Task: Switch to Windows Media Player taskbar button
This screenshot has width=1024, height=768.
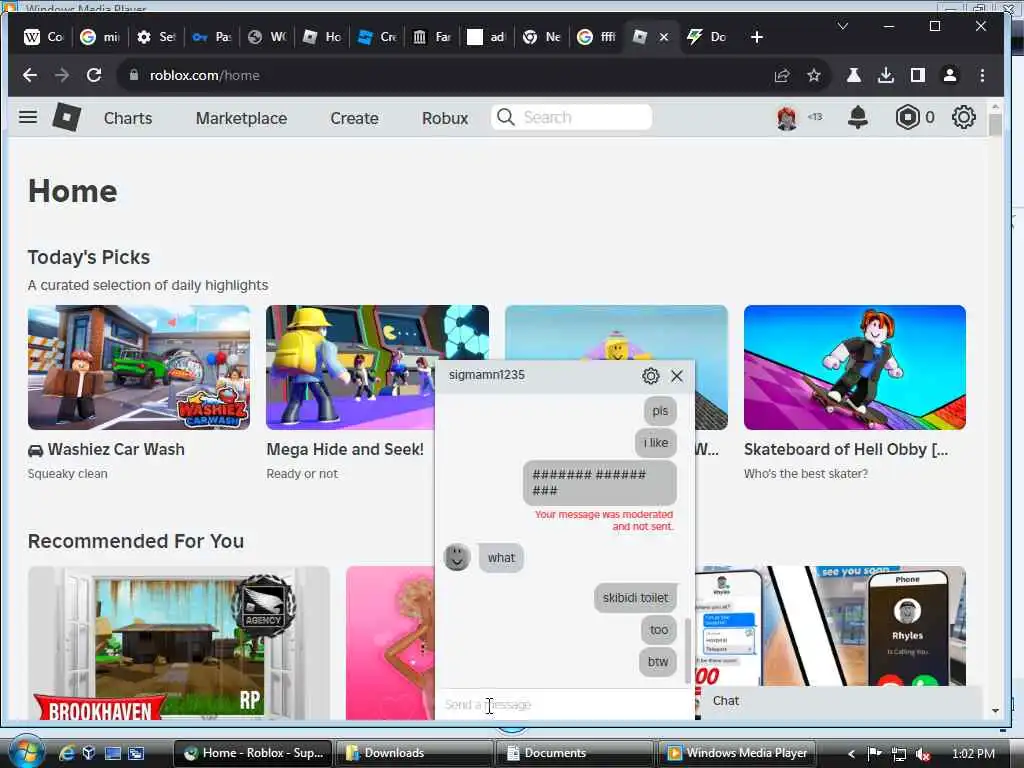Action: pos(735,753)
